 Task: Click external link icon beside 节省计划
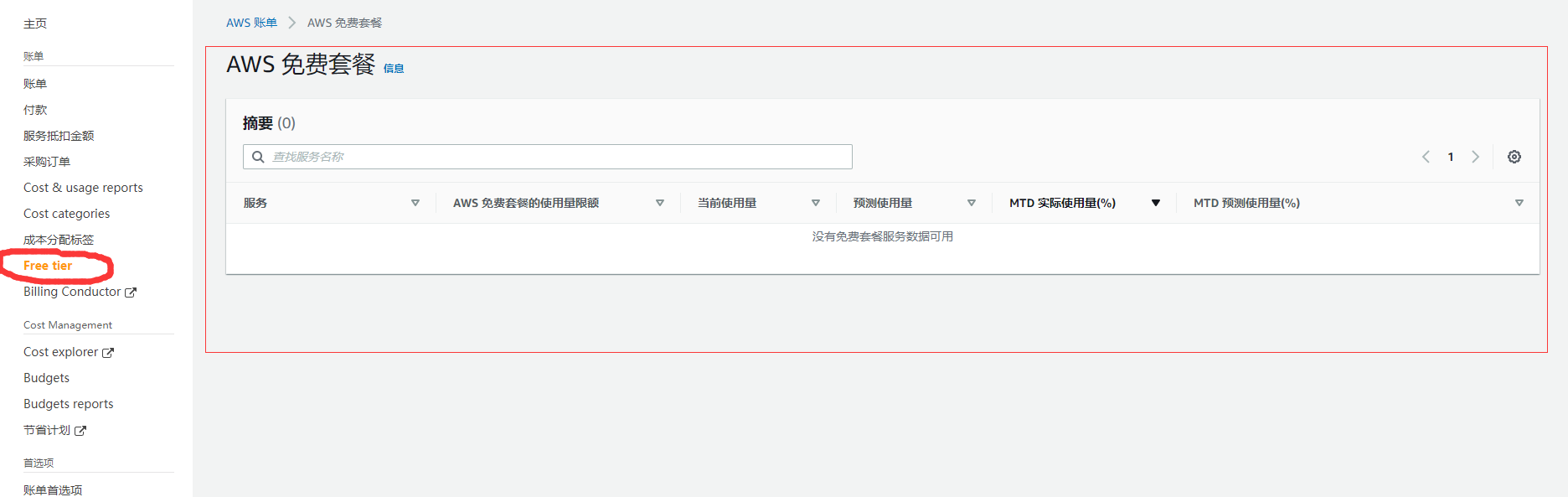tap(80, 431)
